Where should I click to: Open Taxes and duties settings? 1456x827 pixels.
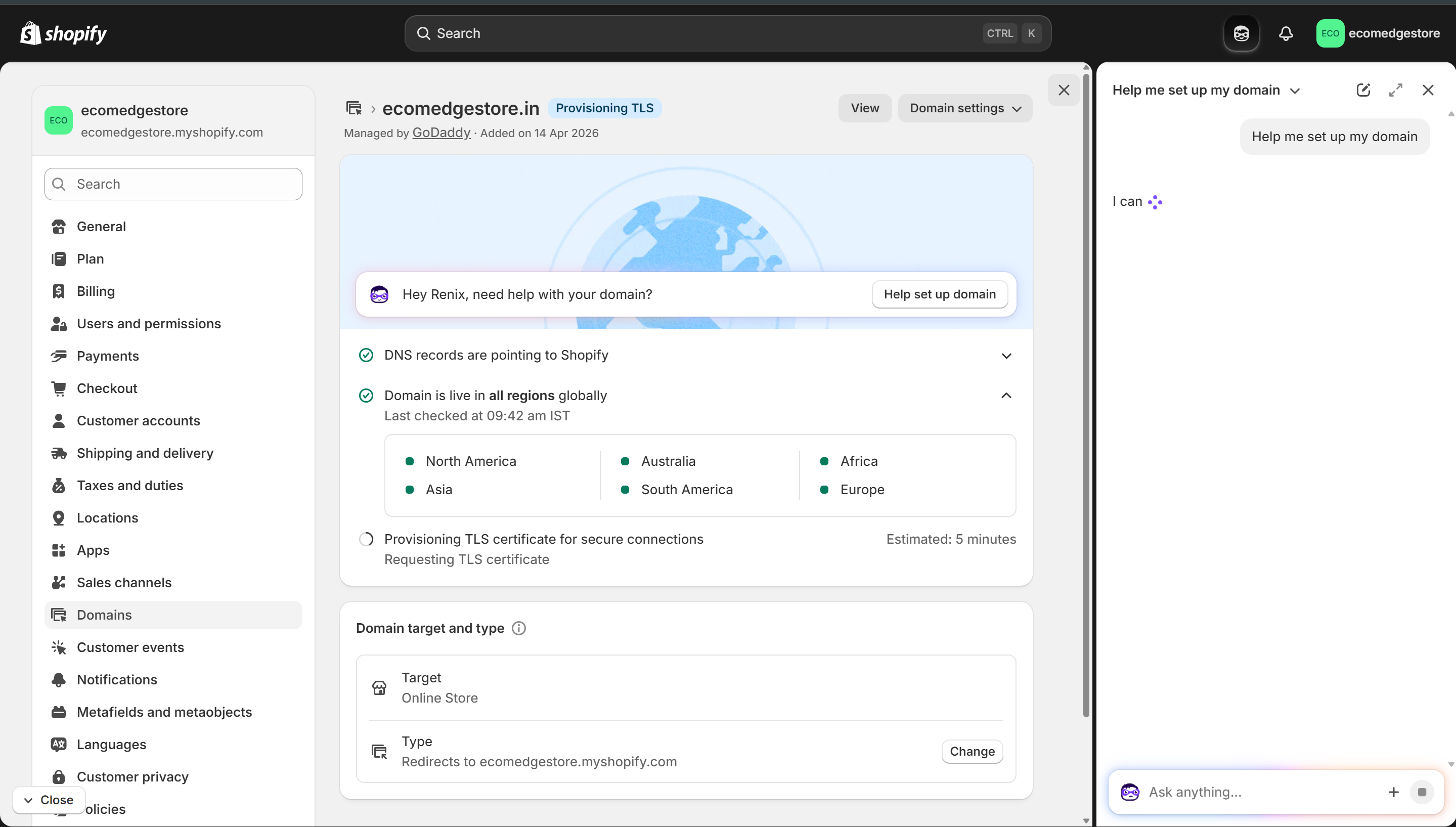pos(130,486)
